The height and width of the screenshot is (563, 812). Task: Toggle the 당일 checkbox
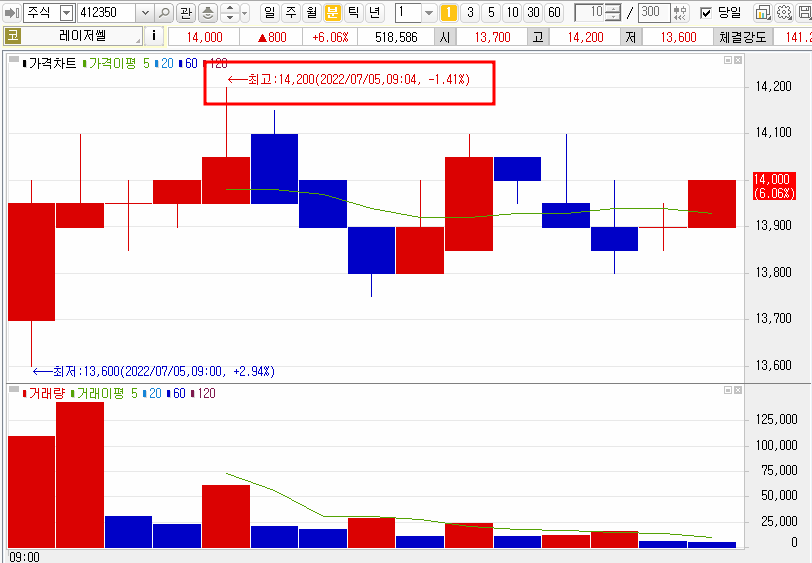pyautogui.click(x=705, y=12)
